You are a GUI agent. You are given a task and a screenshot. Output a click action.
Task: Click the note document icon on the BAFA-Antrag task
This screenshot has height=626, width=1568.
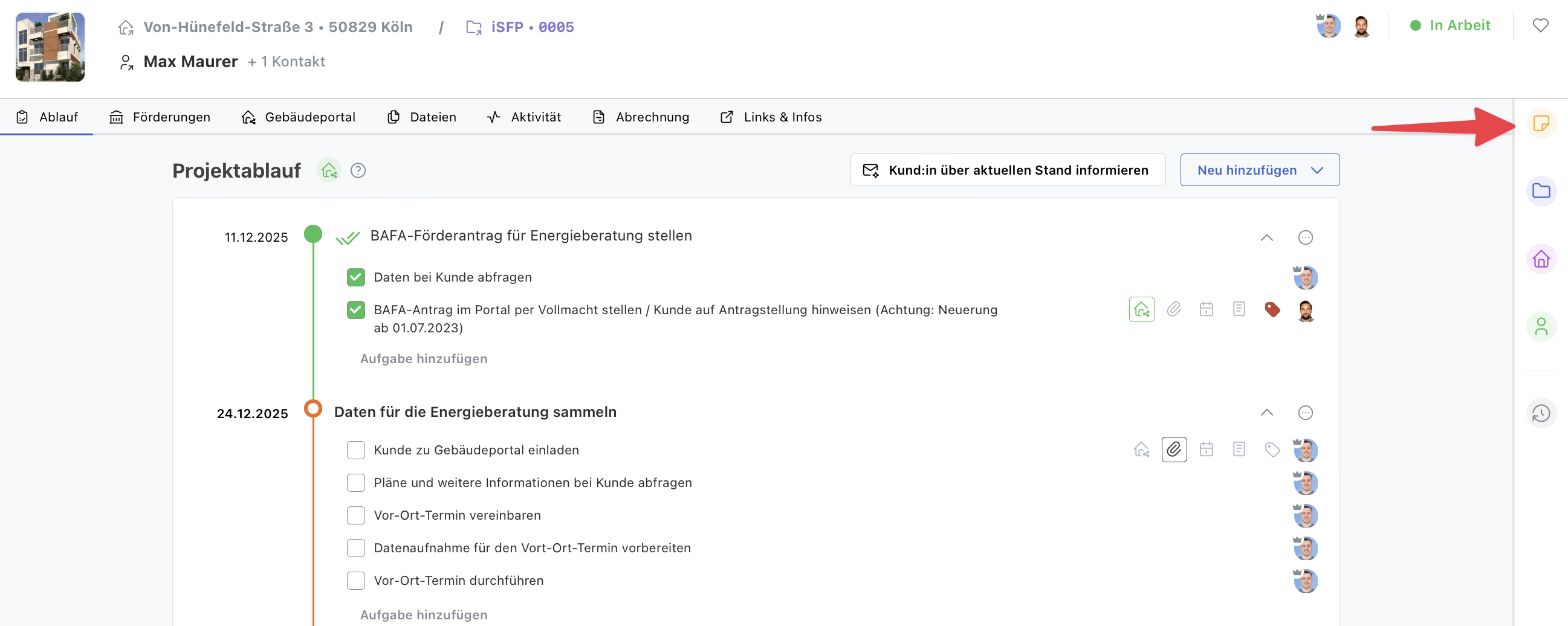click(1239, 309)
